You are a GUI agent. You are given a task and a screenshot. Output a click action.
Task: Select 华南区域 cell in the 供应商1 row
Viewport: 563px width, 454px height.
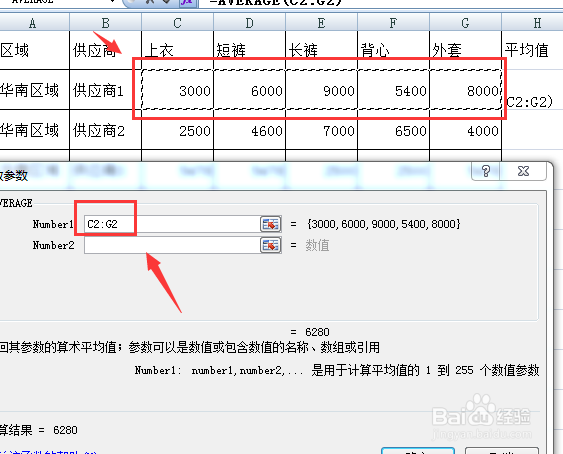click(x=34, y=90)
